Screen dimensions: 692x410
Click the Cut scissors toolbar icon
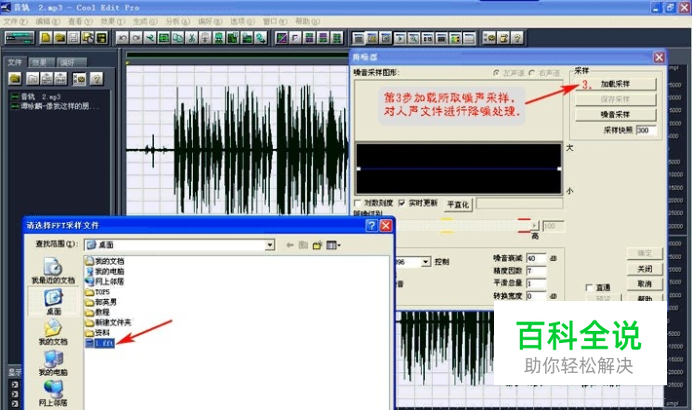(x=192, y=38)
